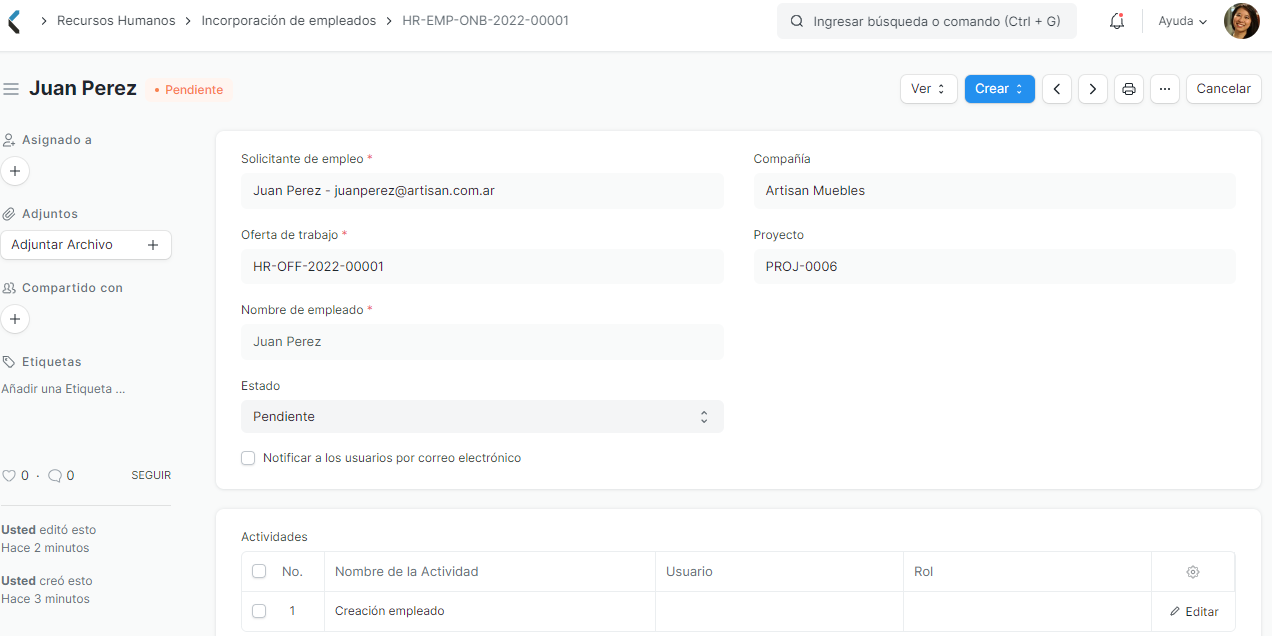Click the Pendiente status badge
Viewport: 1272px width, 636px height.
tap(189, 90)
